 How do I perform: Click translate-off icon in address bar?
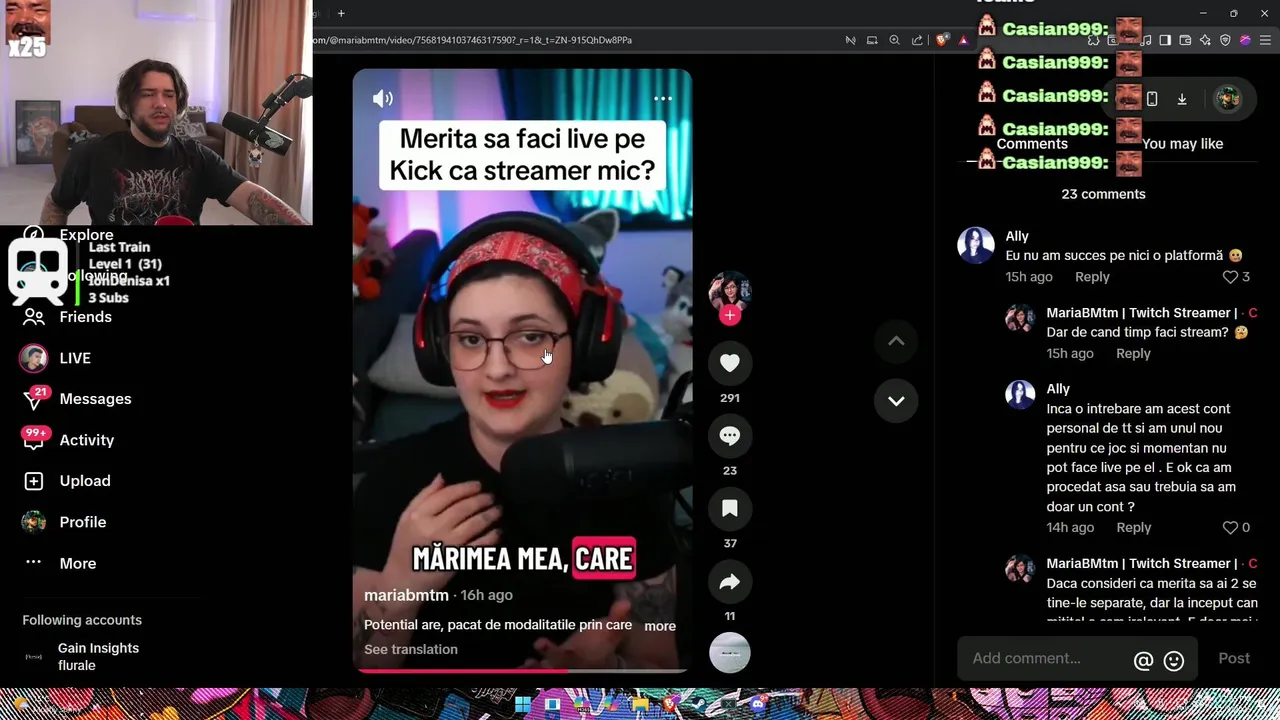click(850, 40)
